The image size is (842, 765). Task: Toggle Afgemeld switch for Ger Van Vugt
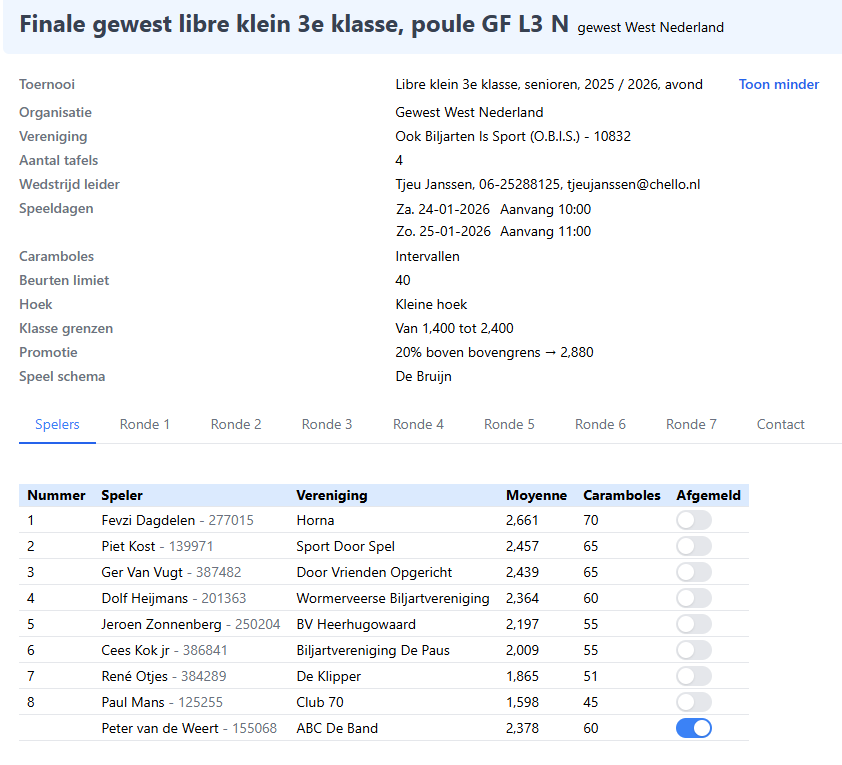pyautogui.click(x=693, y=572)
